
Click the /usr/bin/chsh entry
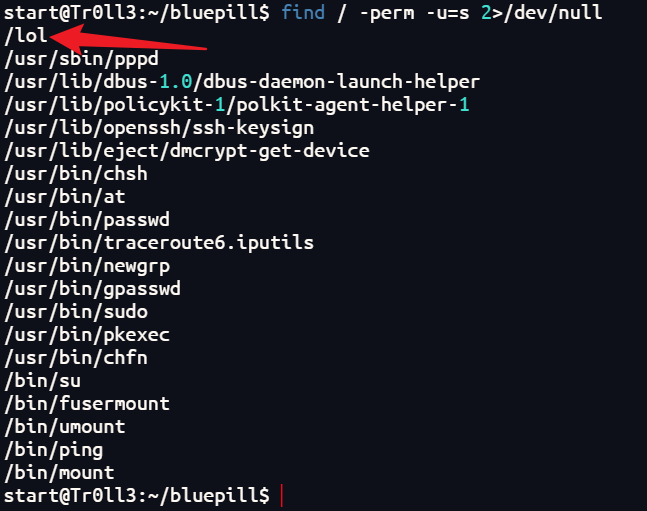[x=76, y=174]
